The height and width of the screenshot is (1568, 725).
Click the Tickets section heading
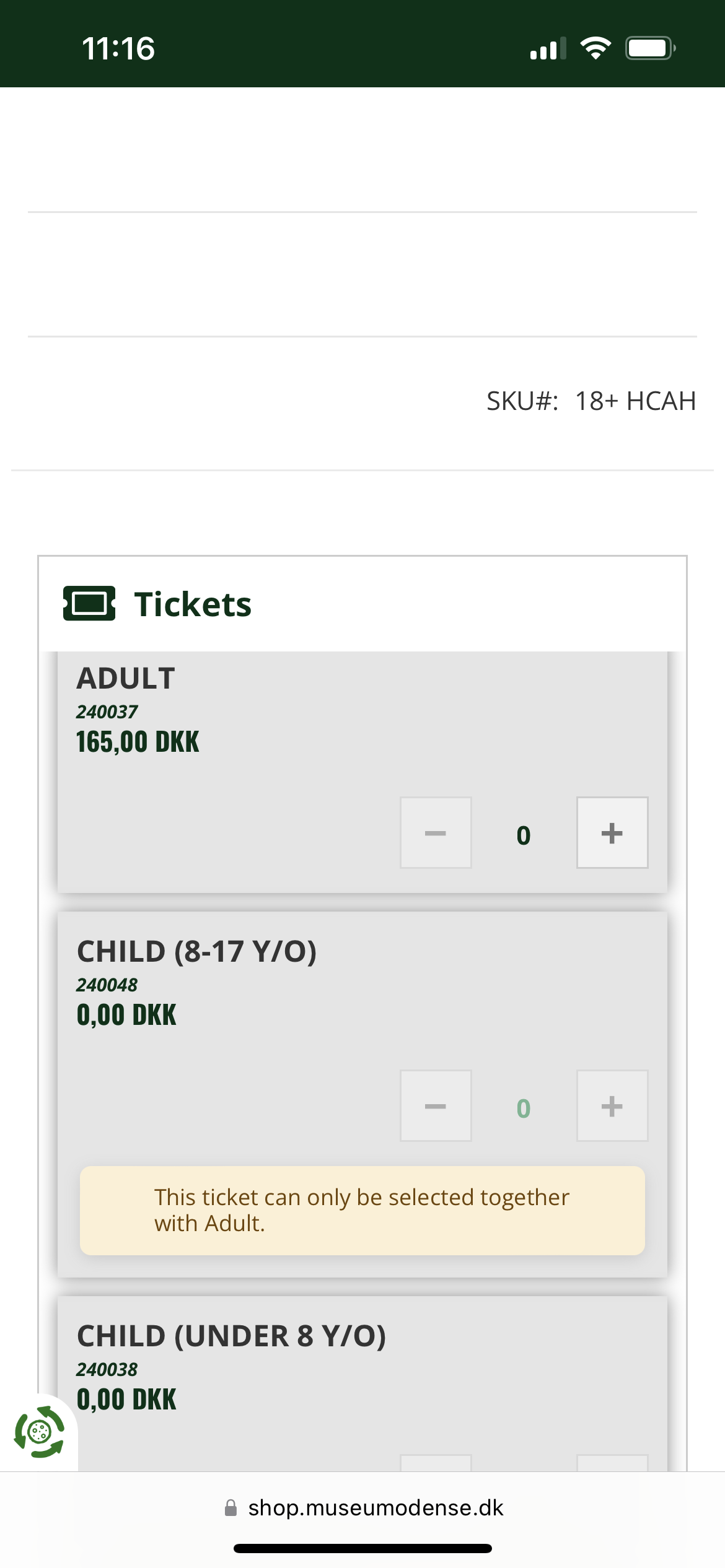coord(193,604)
